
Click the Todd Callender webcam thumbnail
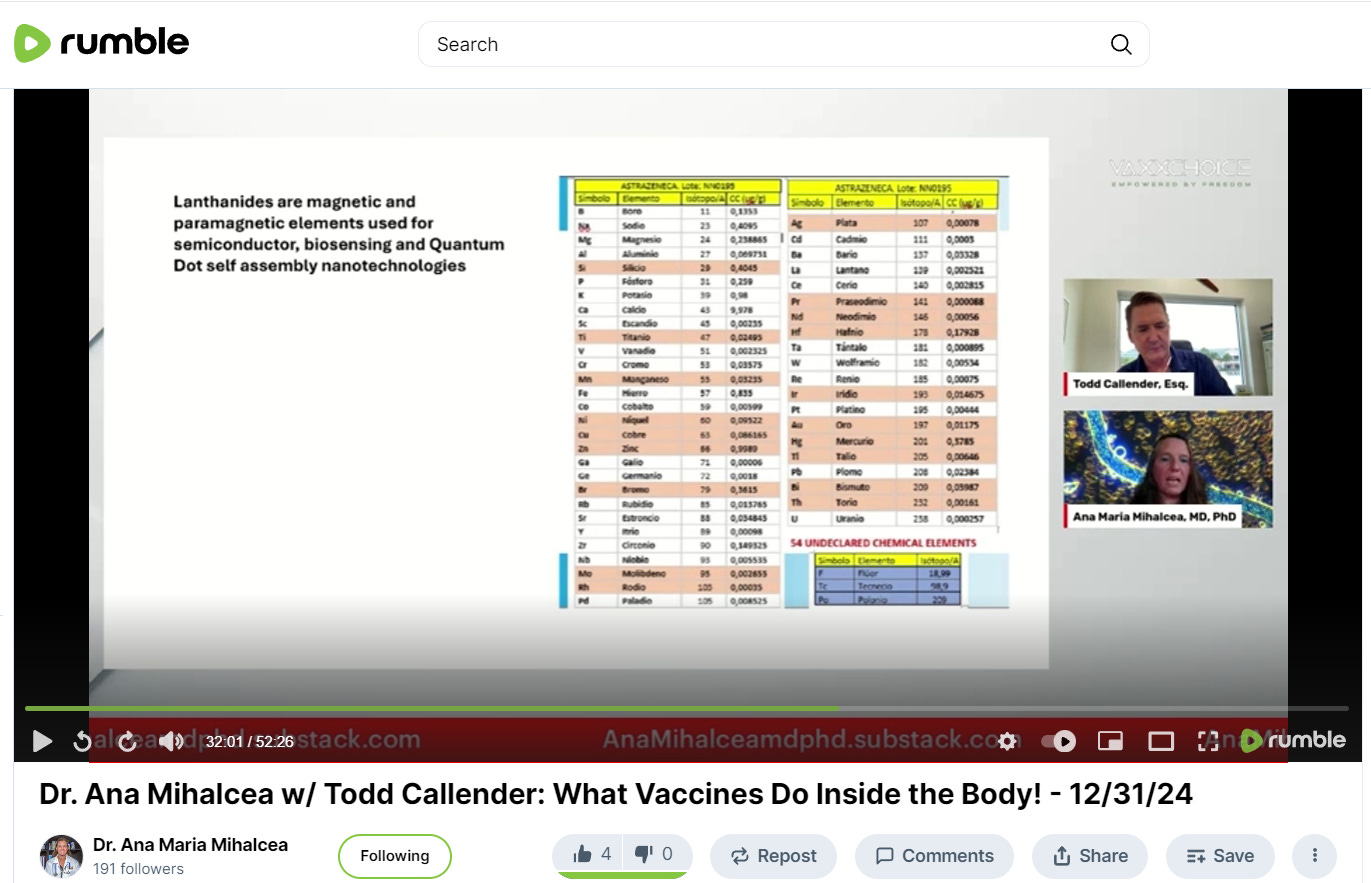point(1168,338)
